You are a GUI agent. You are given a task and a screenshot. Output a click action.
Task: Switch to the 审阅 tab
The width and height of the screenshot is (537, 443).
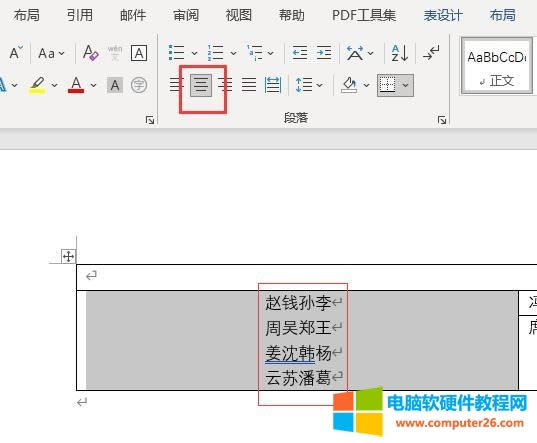pos(186,16)
